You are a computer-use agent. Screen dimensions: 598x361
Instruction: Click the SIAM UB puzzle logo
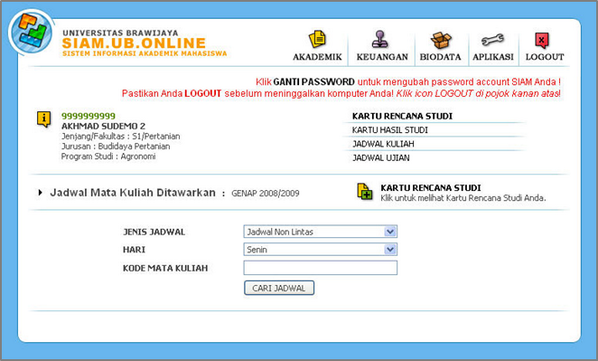32,32
